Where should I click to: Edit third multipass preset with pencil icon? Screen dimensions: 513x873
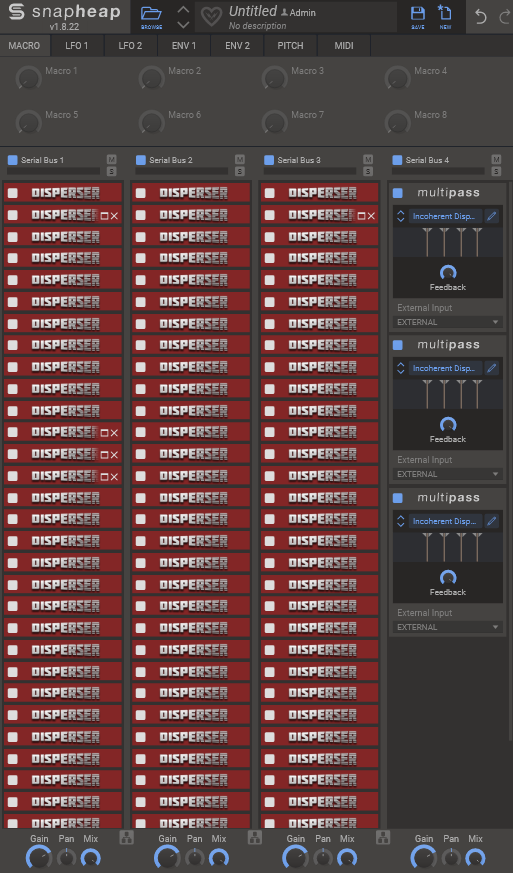click(x=491, y=521)
